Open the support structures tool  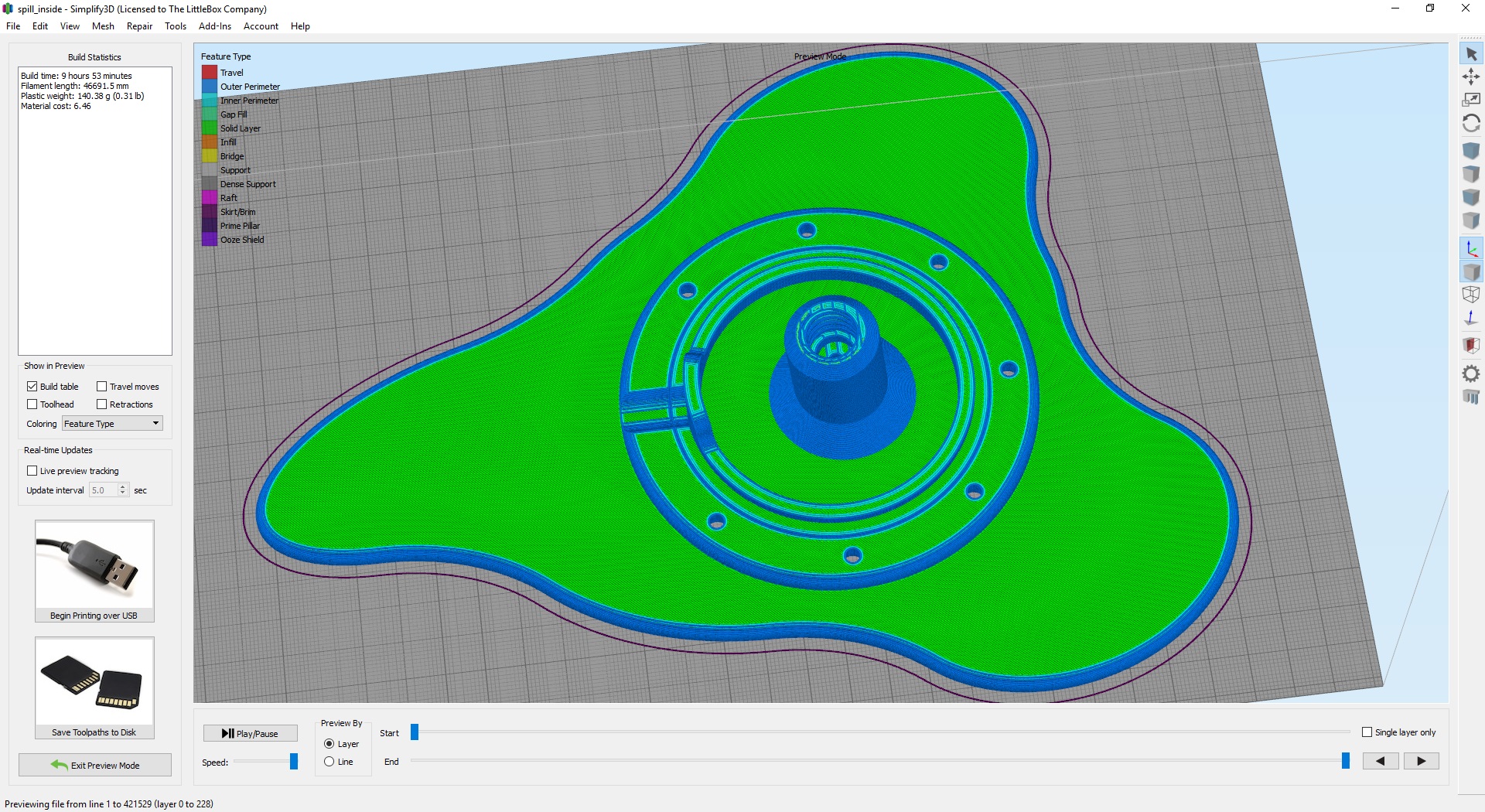[x=1471, y=397]
